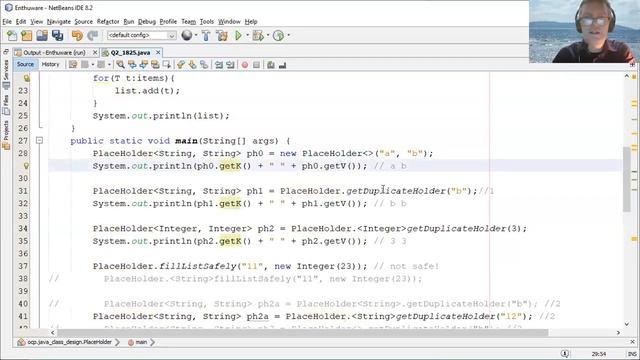Toggle Highlight Search in editor toolbar
640x360 pixels.
coord(155,64)
